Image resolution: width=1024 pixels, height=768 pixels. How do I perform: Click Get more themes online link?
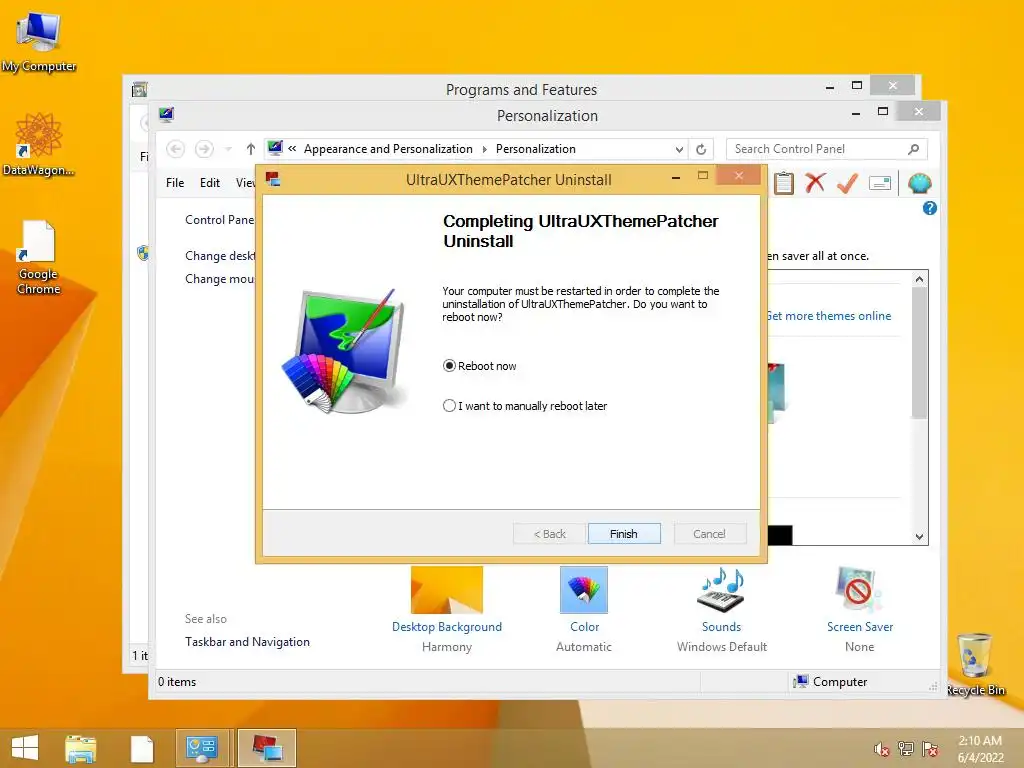tap(829, 316)
